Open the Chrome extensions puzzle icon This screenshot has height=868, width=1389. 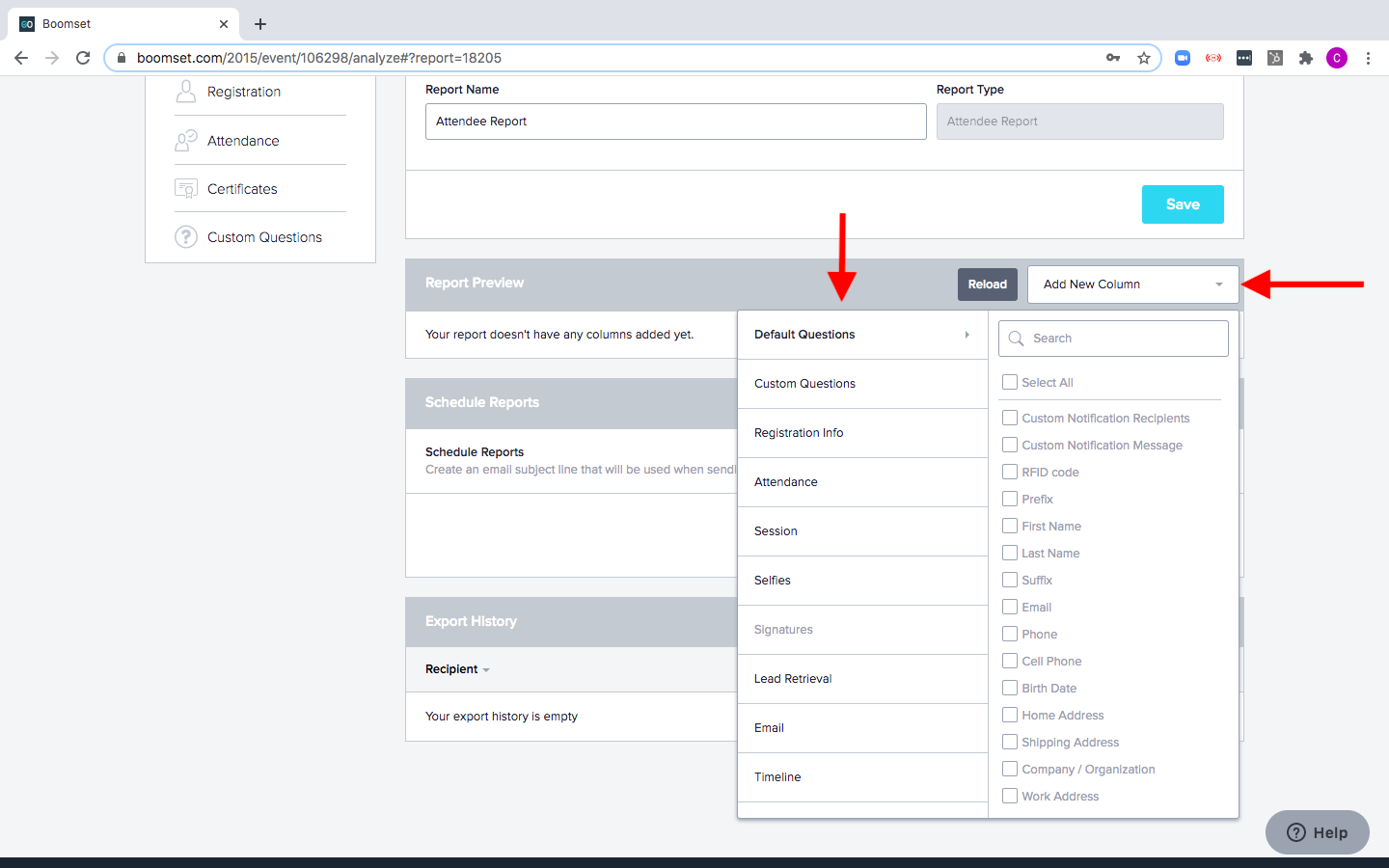pos(1306,58)
